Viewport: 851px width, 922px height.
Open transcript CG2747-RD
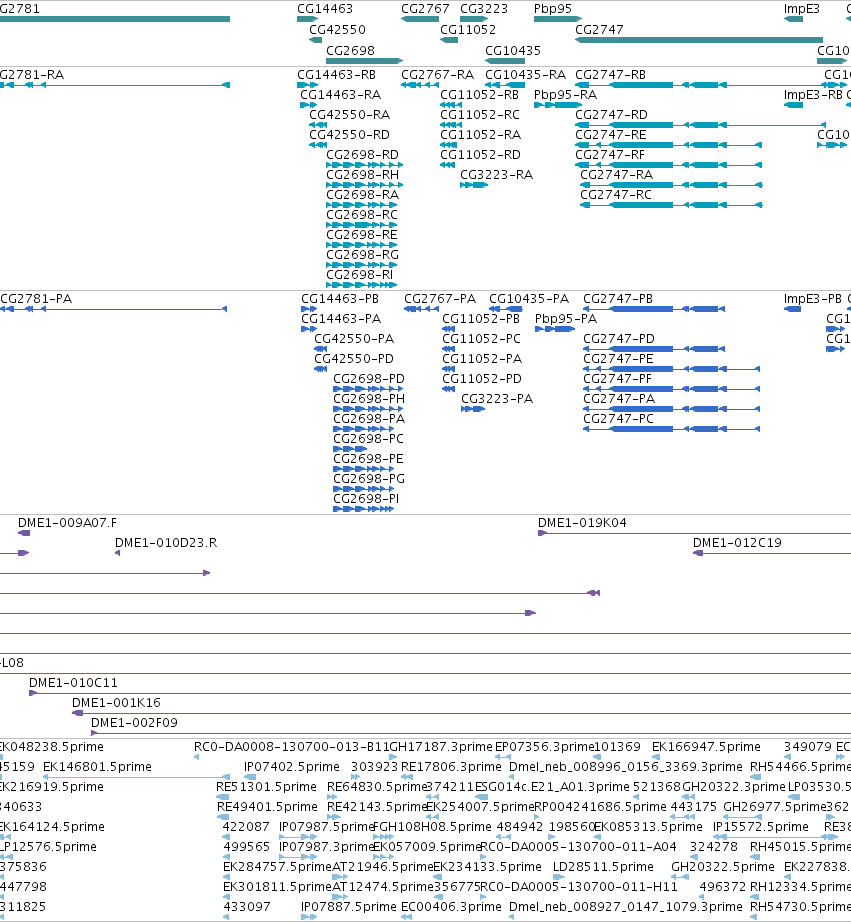(x=612, y=115)
